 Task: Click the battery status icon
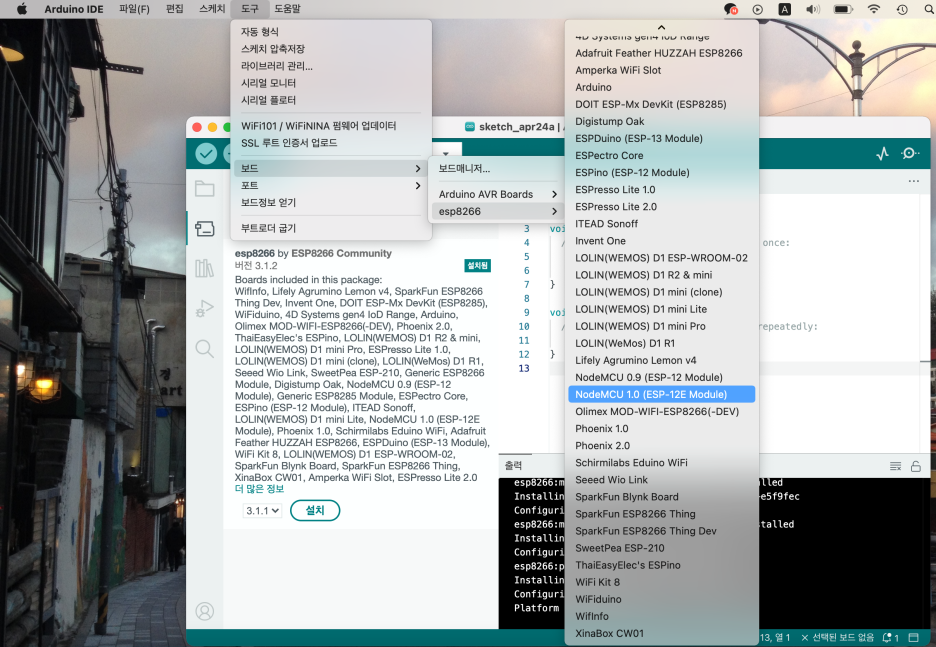843,9
